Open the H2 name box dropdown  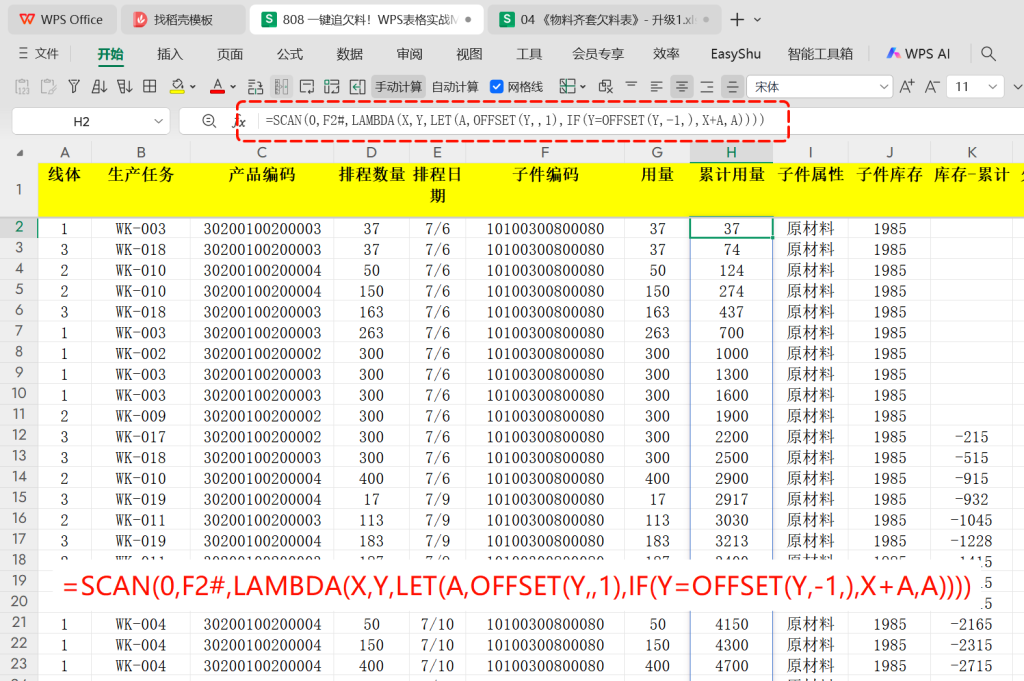click(x=158, y=121)
